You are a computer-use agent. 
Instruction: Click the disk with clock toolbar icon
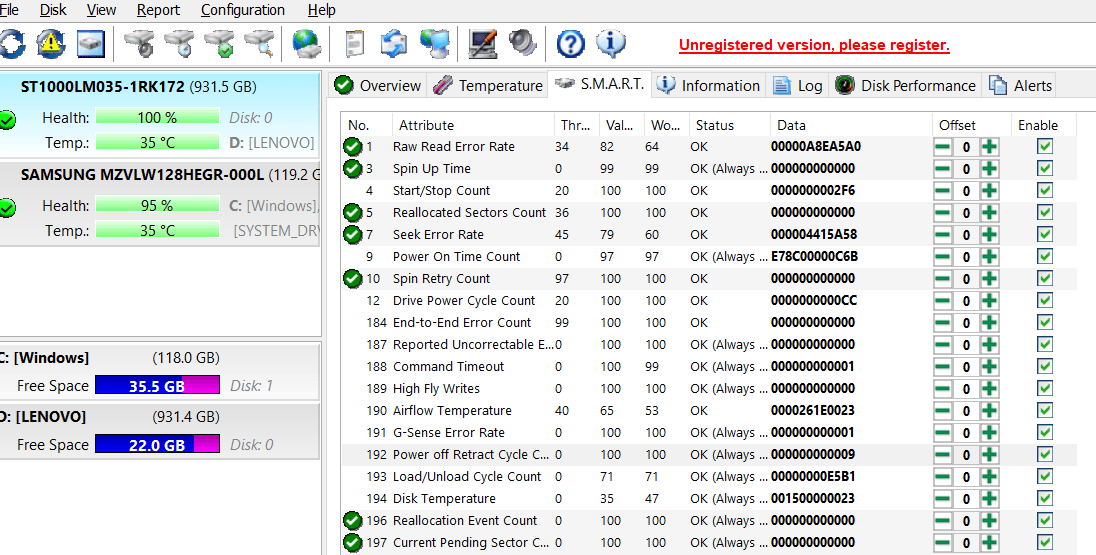tap(180, 44)
